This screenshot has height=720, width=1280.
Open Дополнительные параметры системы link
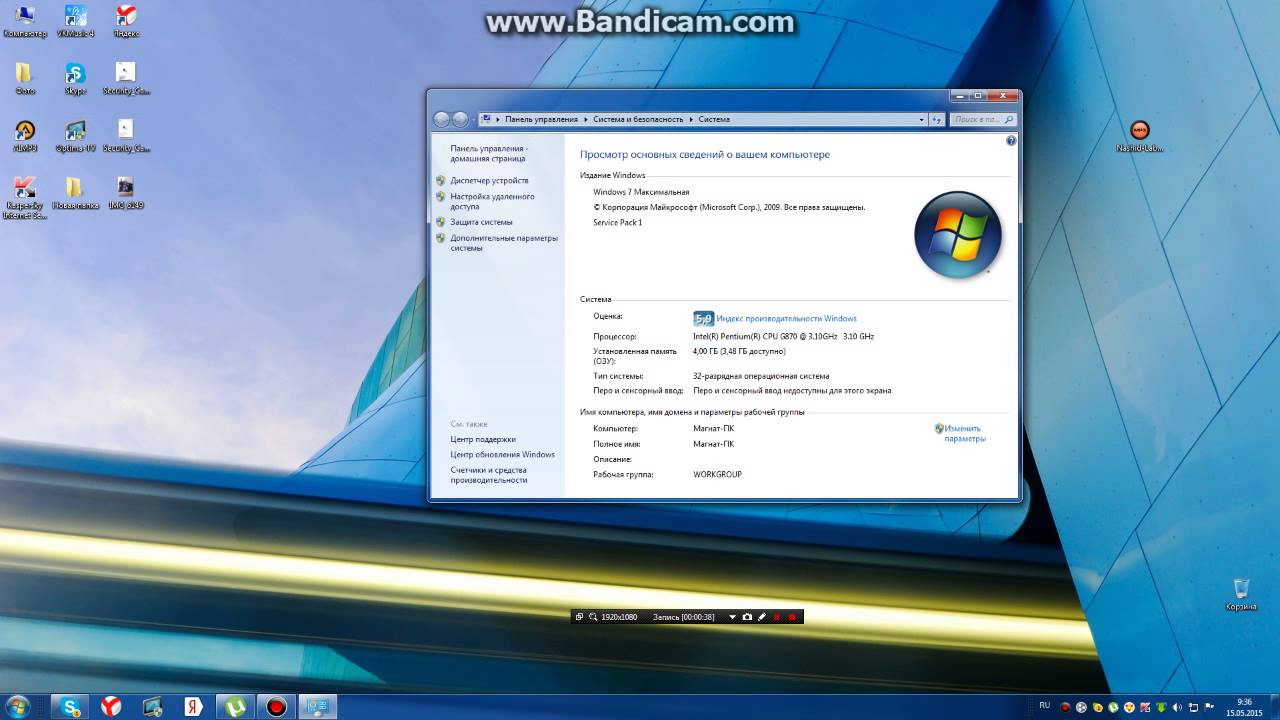coord(504,243)
